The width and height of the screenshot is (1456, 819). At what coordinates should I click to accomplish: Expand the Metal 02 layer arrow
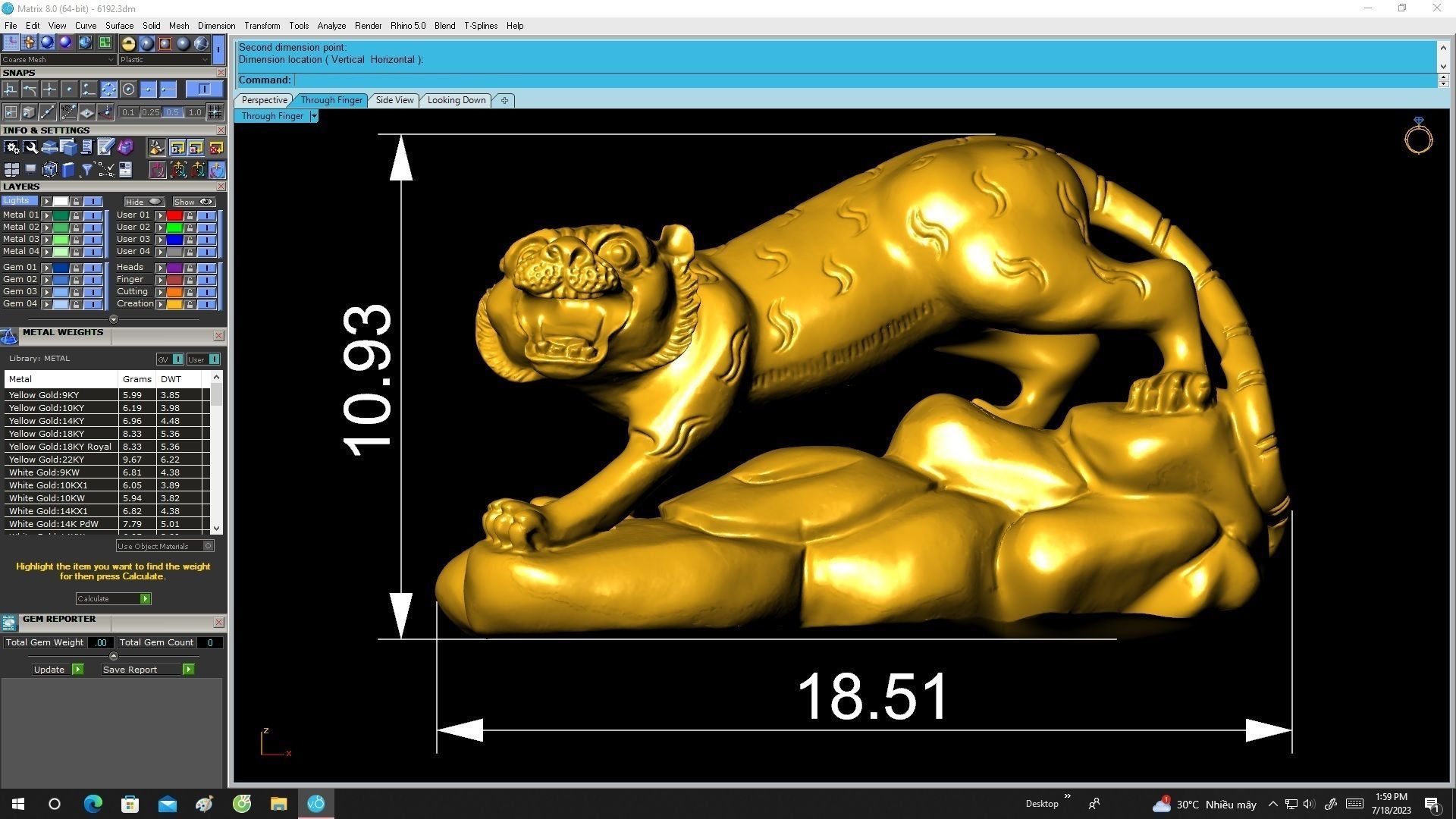[x=47, y=227]
